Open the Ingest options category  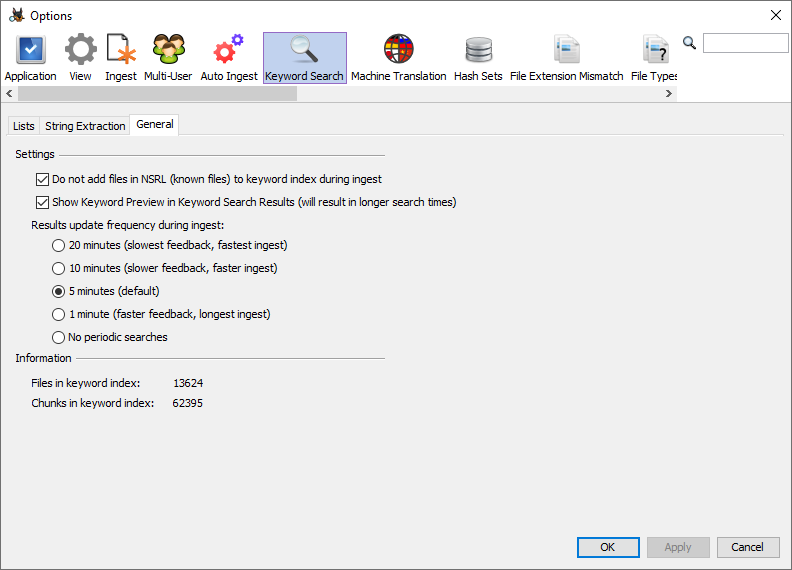pos(121,58)
